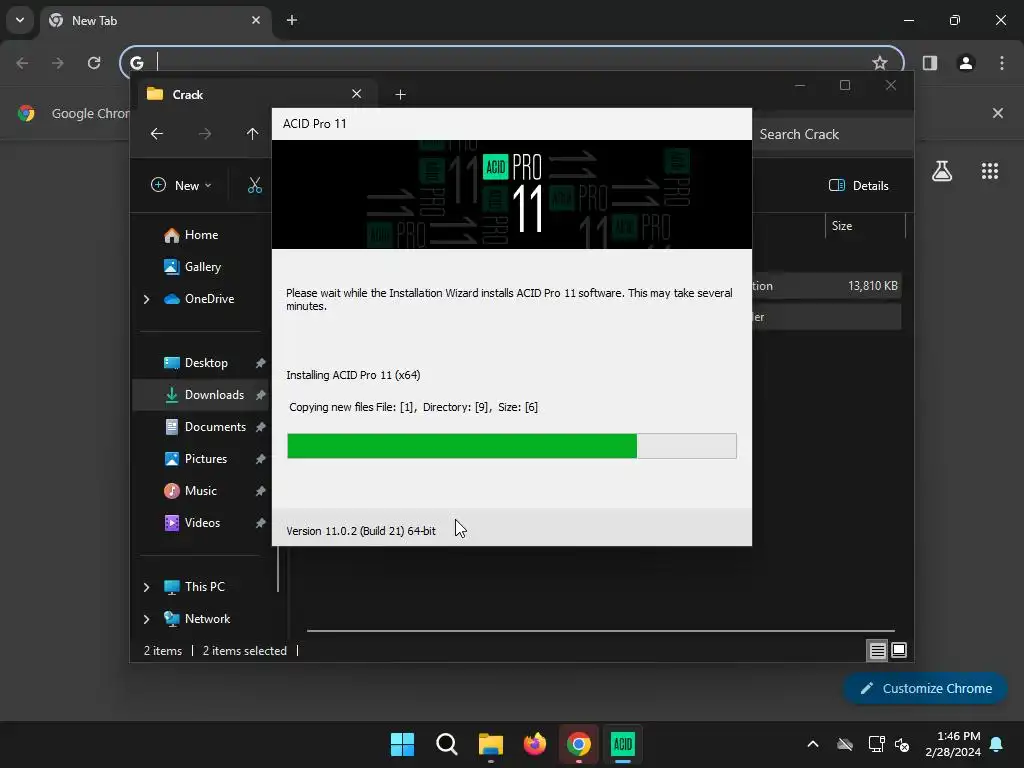Open the taskbar clock and date
Screen dimensions: 1024x768
coord(953,744)
